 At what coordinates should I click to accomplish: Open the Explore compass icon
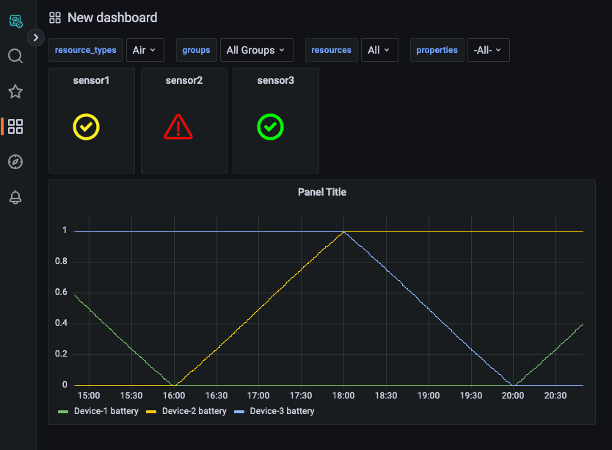point(15,162)
